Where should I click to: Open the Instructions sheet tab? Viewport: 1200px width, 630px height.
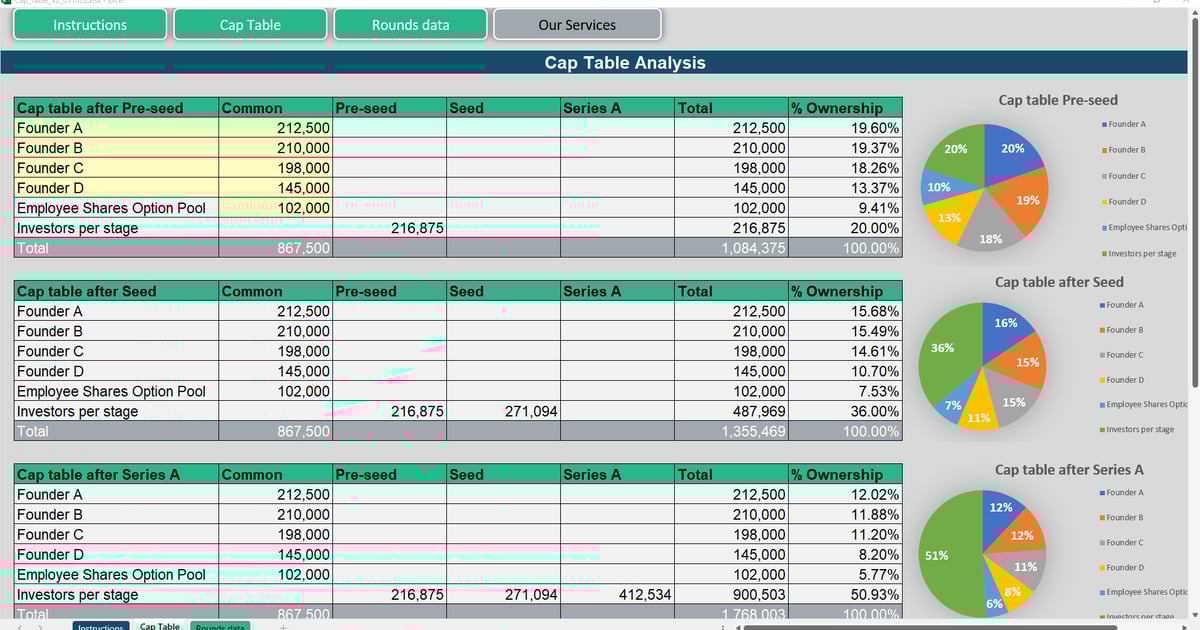point(100,627)
